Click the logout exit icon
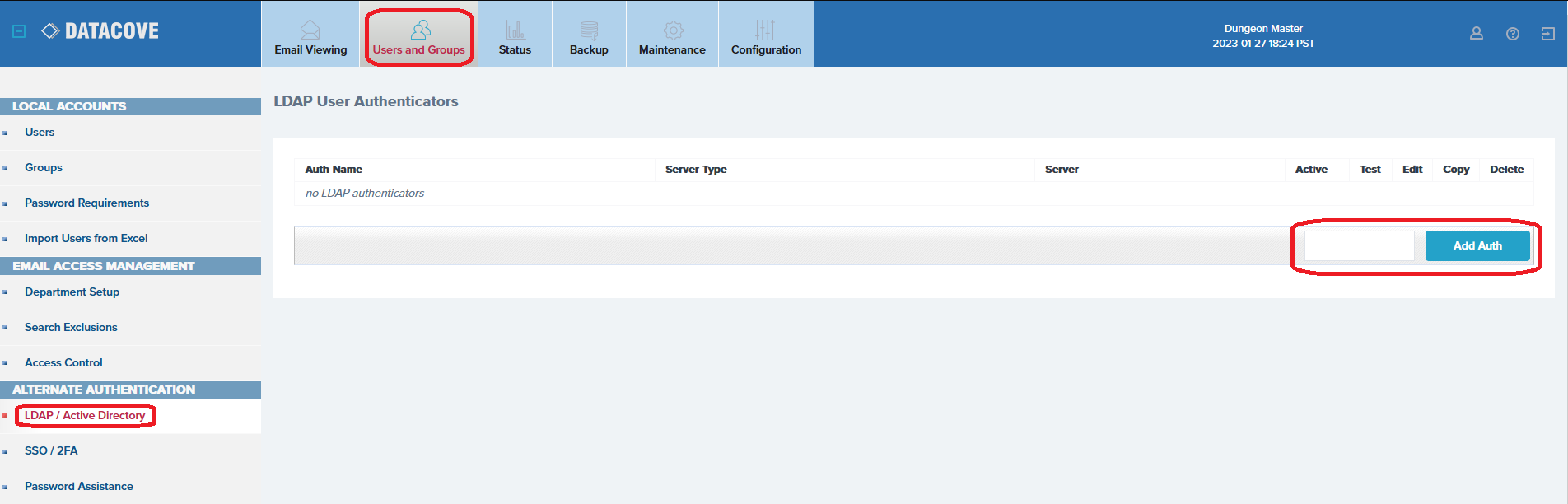 [x=1547, y=34]
